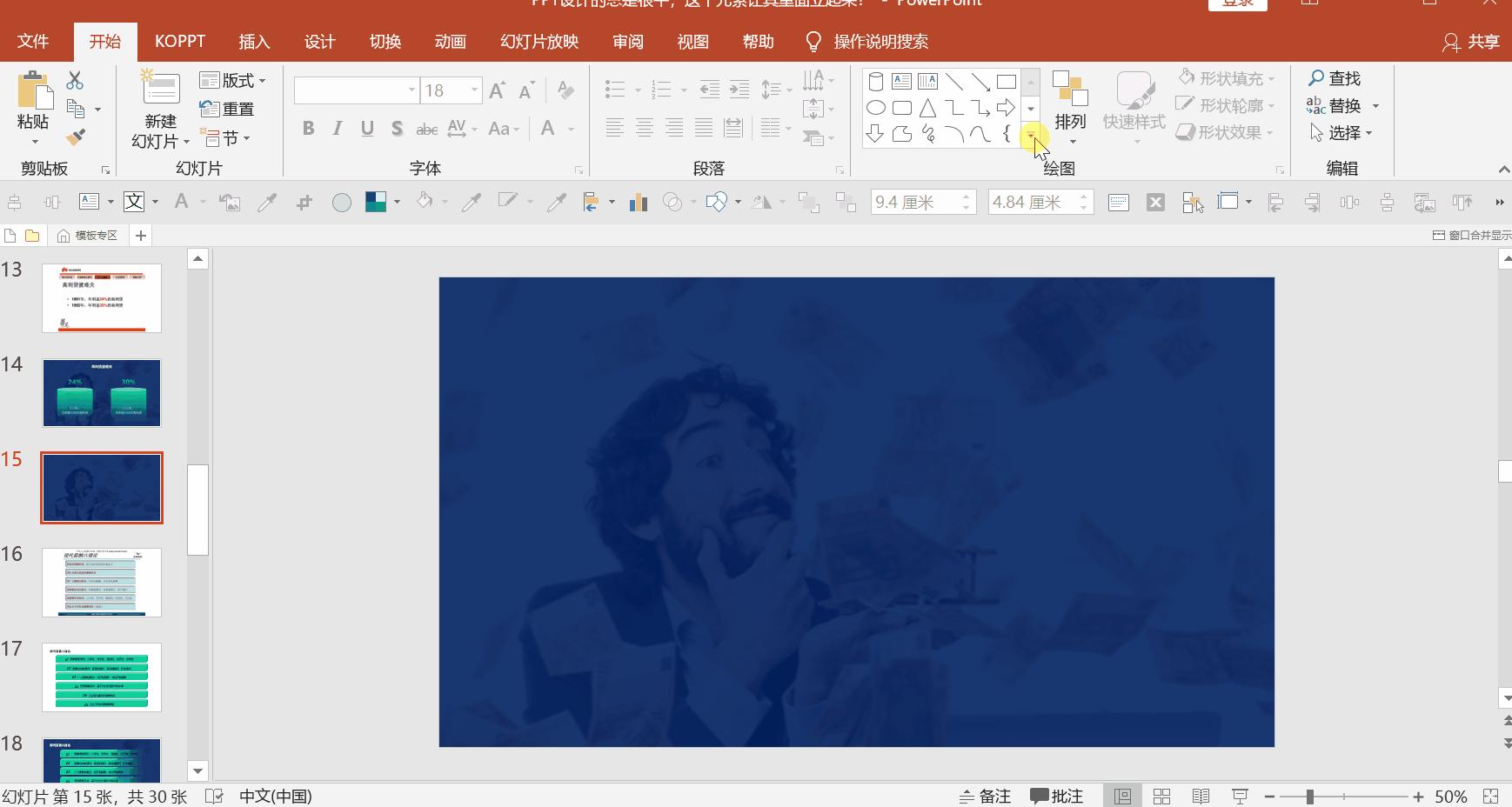Screen dimensions: 1512x807
Task: Open the Layout (版式) dropdown
Action: pyautogui.click(x=233, y=80)
